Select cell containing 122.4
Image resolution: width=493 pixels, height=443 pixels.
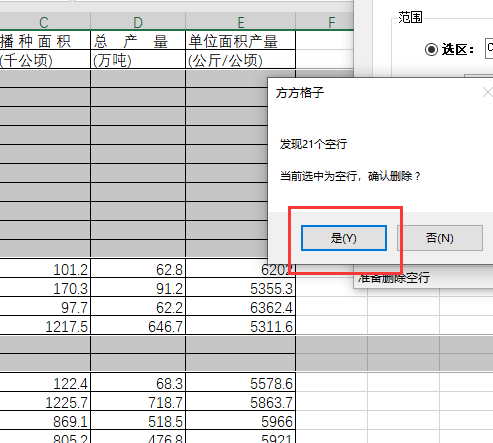45,383
